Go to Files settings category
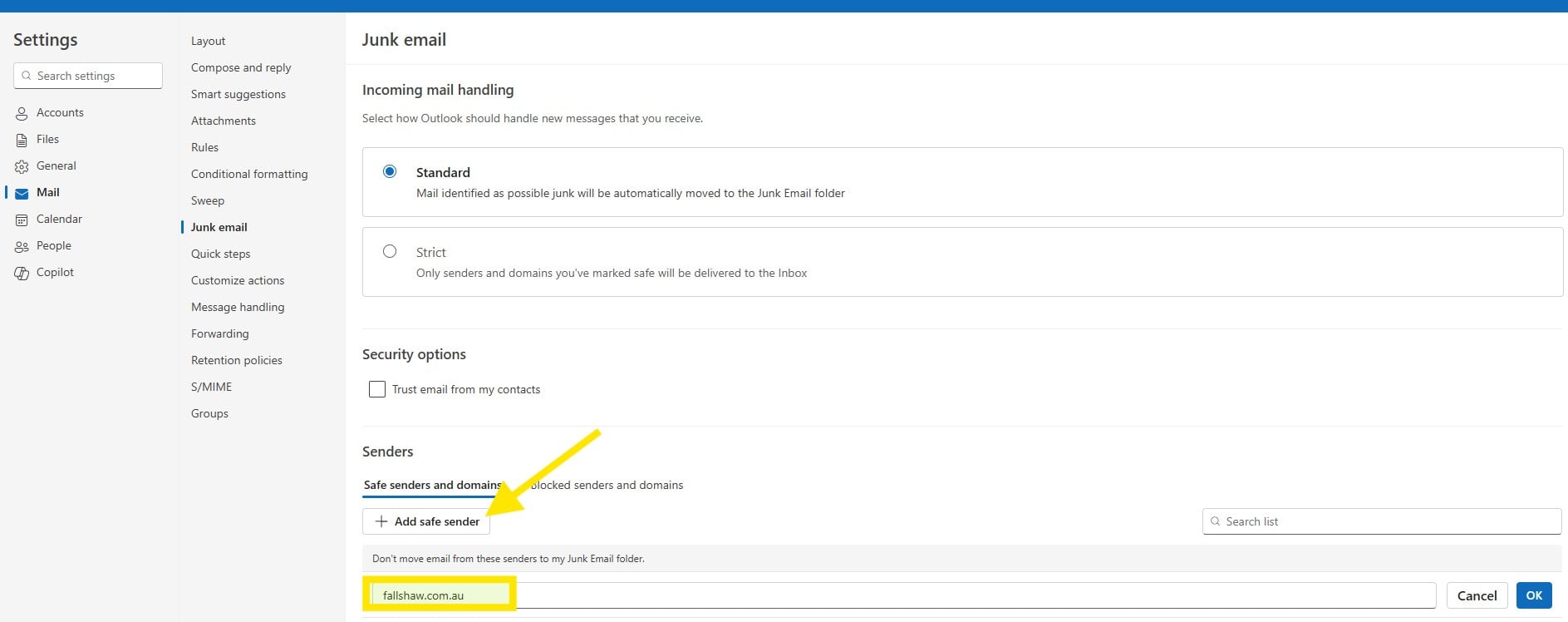Viewport: 1568px width, 622px height. (x=47, y=139)
